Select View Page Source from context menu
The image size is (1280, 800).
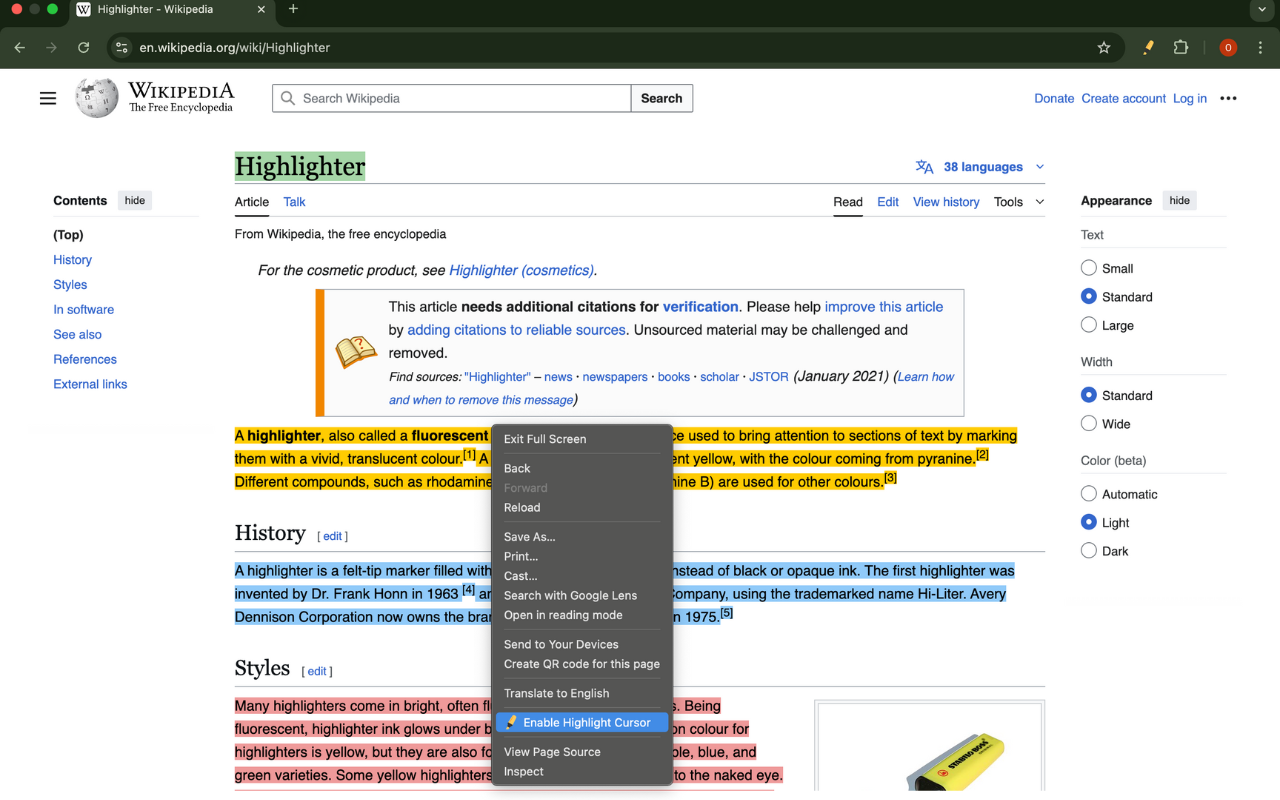point(552,752)
